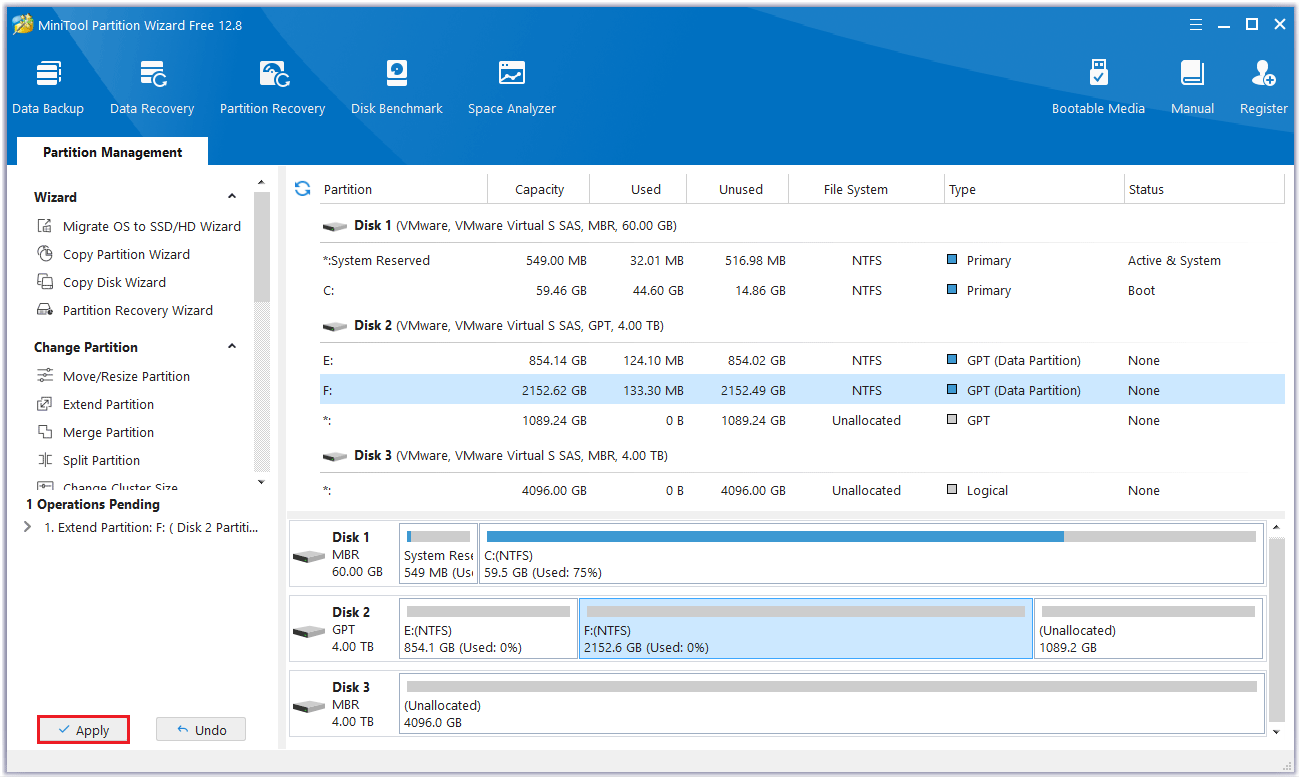Open the Space Analyzer tool
Screen dimensions: 1299x777
[x=512, y=88]
